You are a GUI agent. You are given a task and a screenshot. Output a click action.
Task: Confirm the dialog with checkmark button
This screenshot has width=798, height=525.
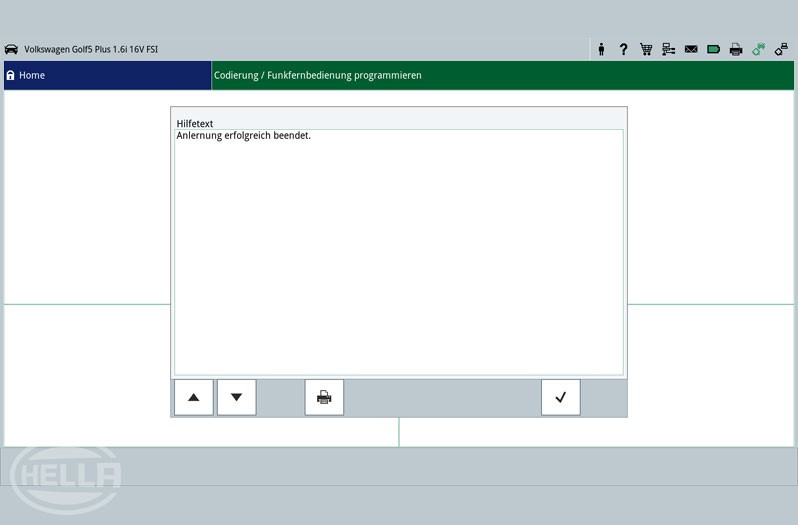[x=560, y=397]
